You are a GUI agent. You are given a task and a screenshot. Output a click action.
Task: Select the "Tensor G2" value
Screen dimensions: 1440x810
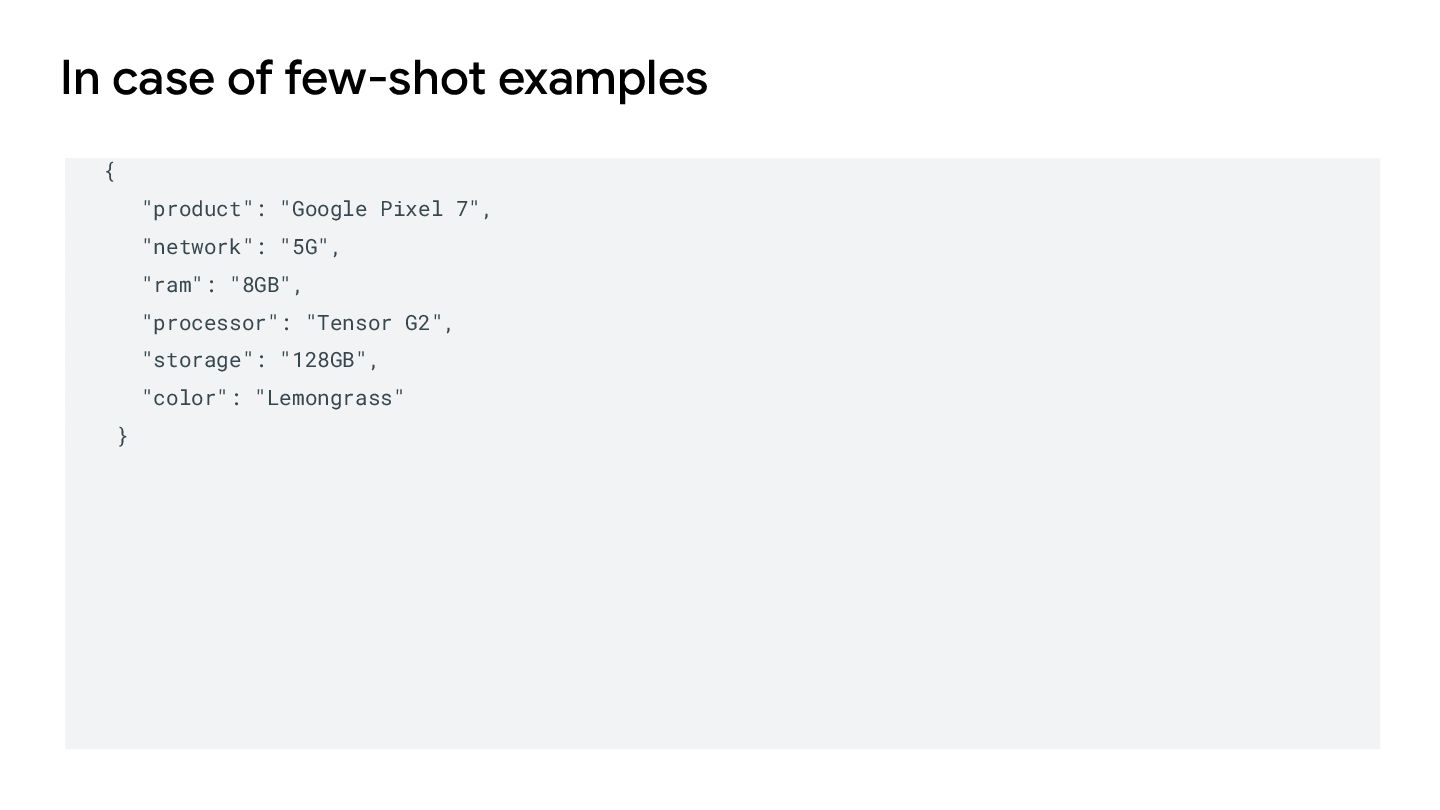pyautogui.click(x=374, y=323)
